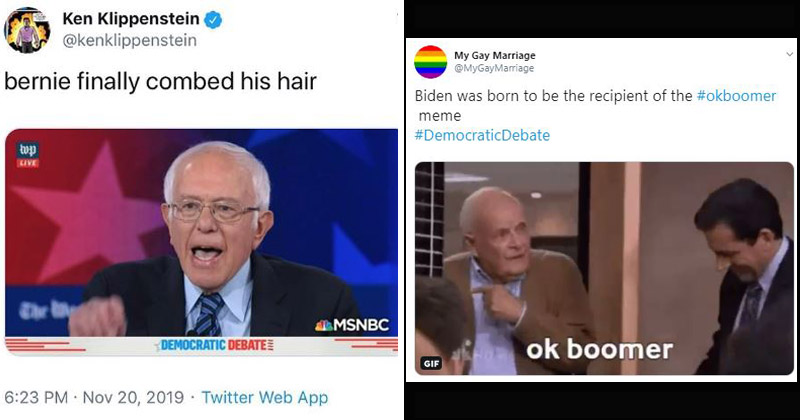The height and width of the screenshot is (420, 800).
Task: Open the Bernie debate image
Action: coord(202,242)
